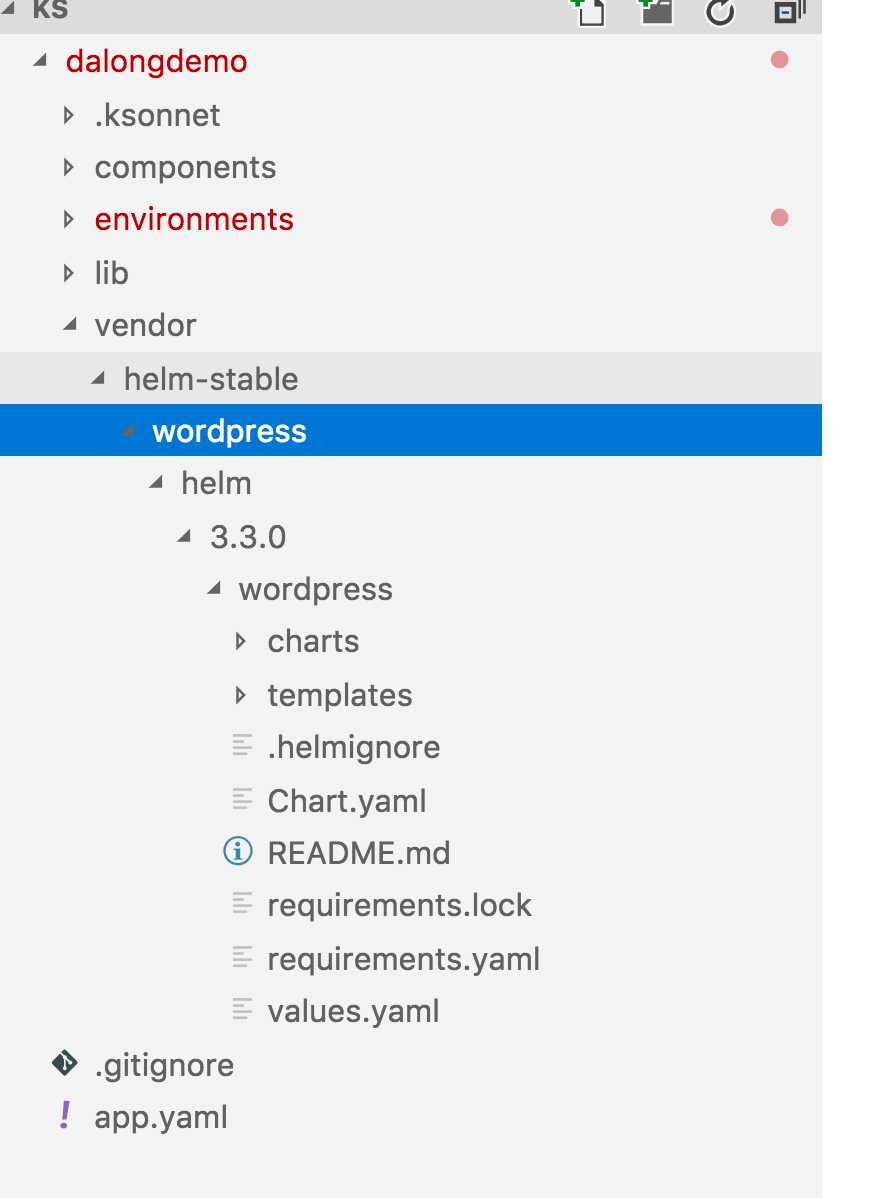Collapse the vendor folder arrow
880x1198 pixels.
click(70, 324)
